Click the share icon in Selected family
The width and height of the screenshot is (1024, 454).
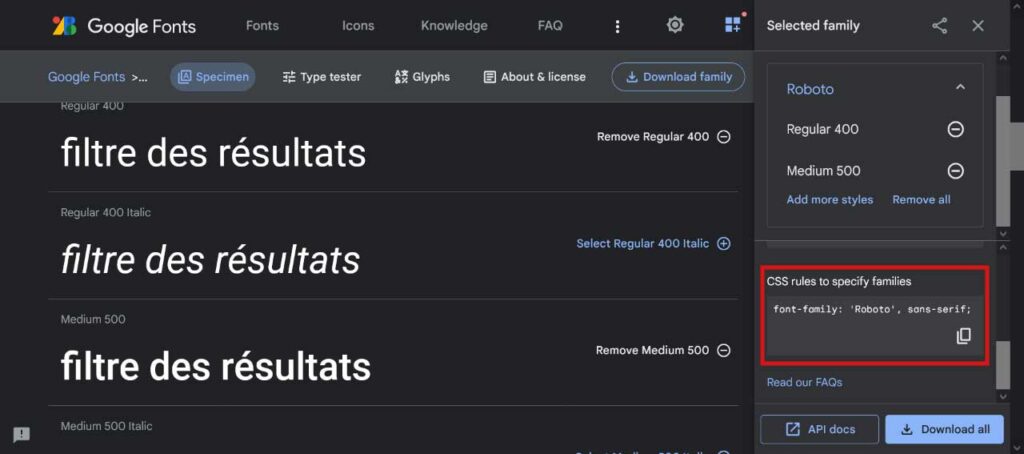939,25
